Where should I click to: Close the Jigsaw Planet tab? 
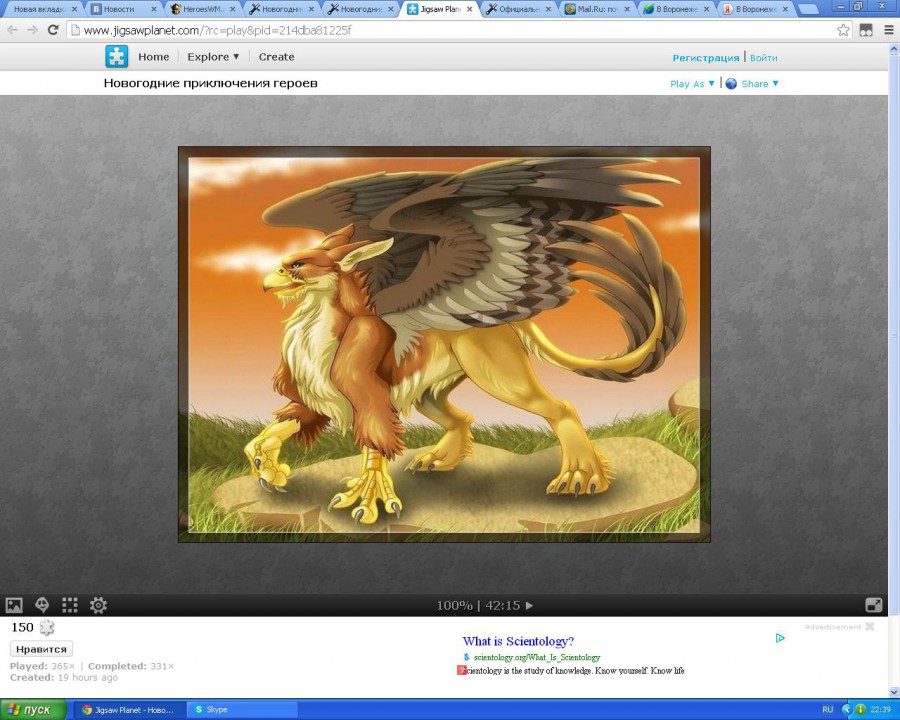click(x=469, y=9)
